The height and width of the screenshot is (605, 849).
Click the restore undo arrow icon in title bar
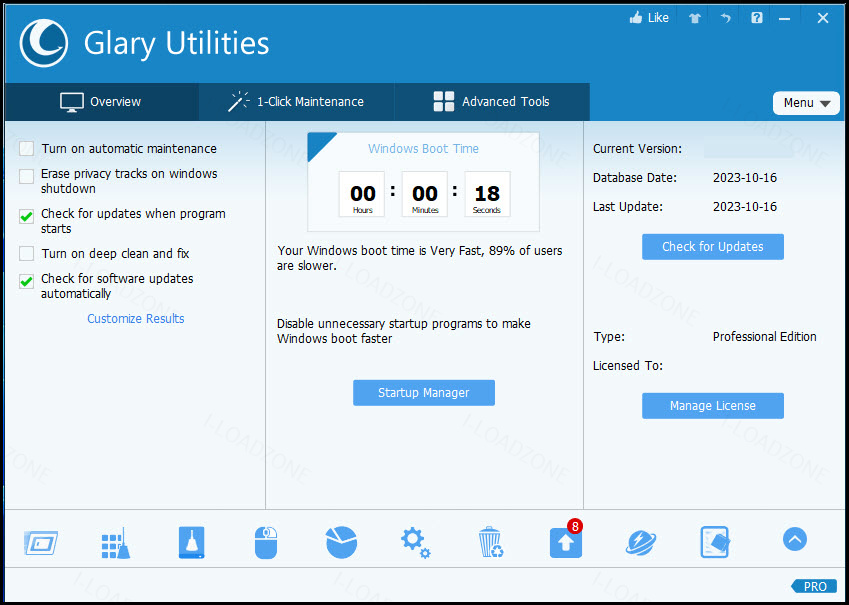(x=726, y=18)
